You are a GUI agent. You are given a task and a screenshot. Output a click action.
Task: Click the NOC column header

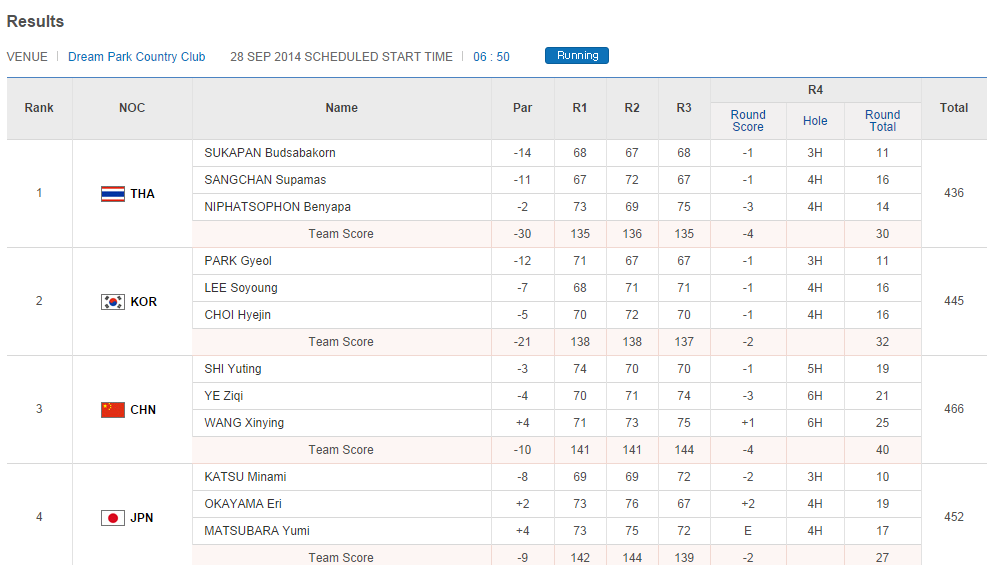[x=132, y=108]
